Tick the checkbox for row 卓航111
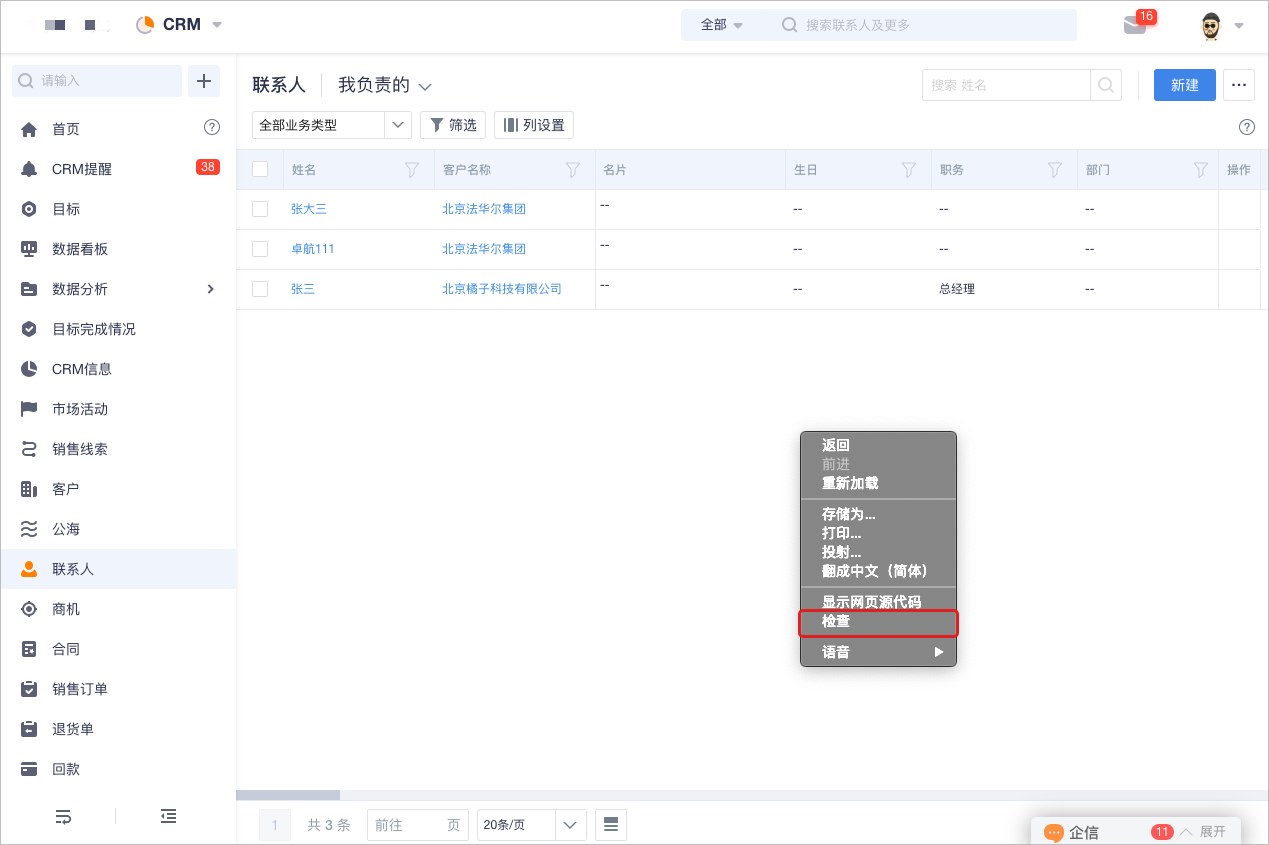The width and height of the screenshot is (1269, 845). (260, 249)
